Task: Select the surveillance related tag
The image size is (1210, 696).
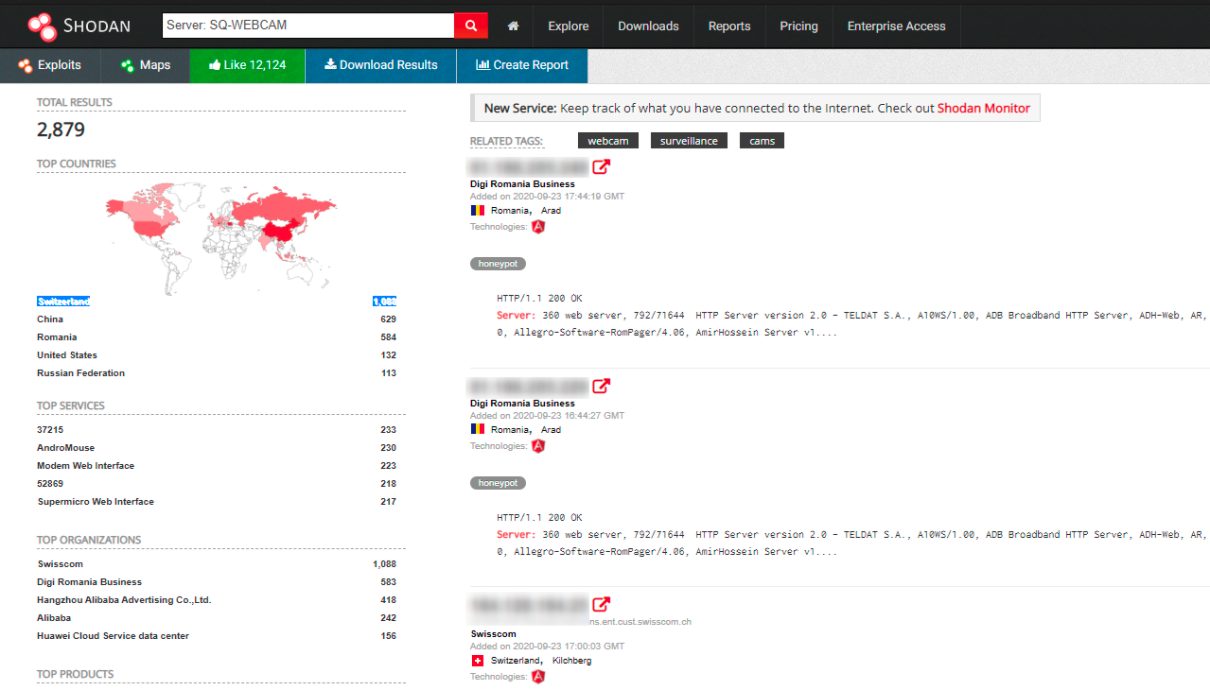Action: click(x=689, y=141)
